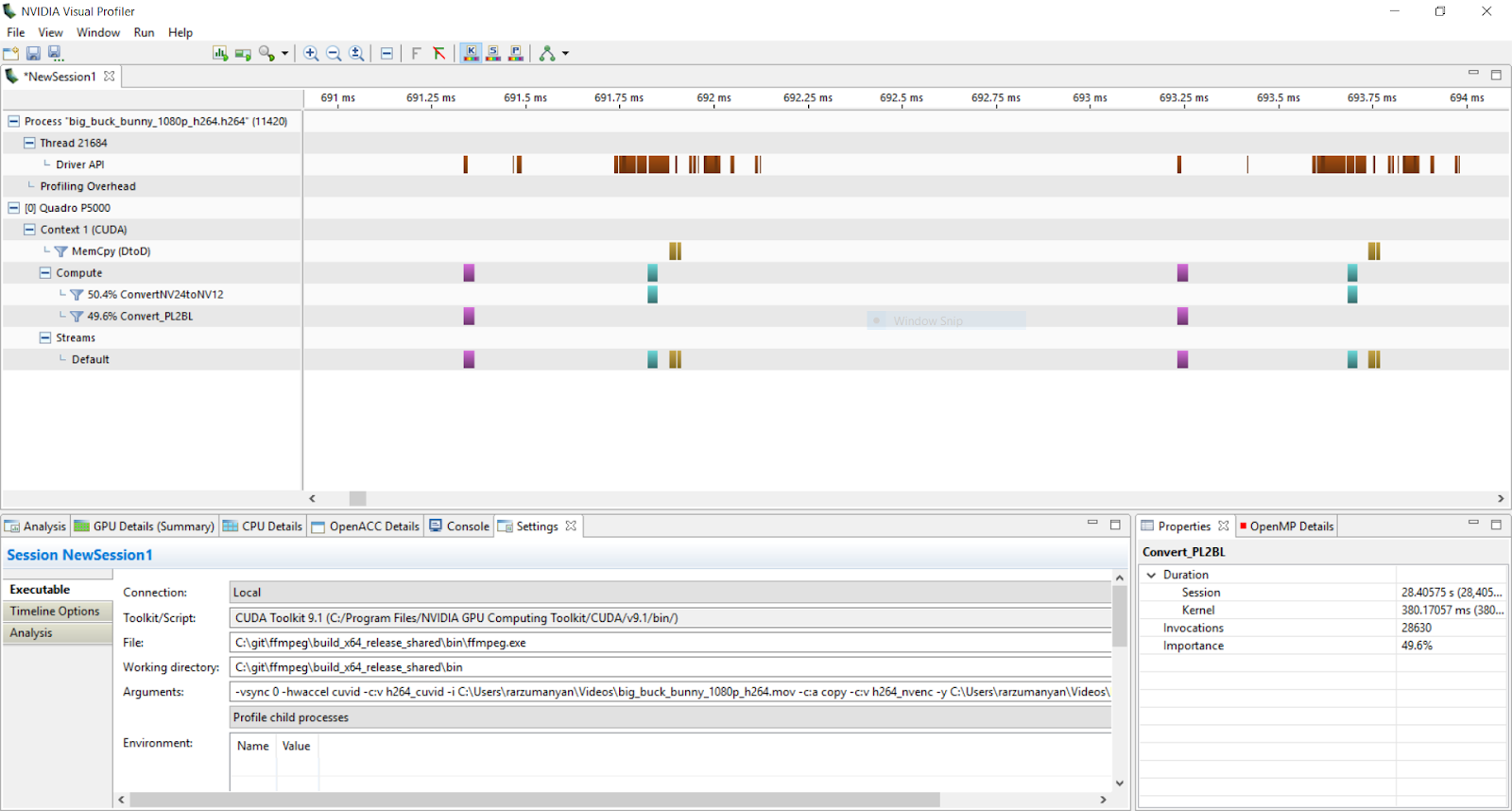Image resolution: width=1512 pixels, height=811 pixels.
Task: Switch to the GPU Details (Summary) tab
Action: click(145, 526)
